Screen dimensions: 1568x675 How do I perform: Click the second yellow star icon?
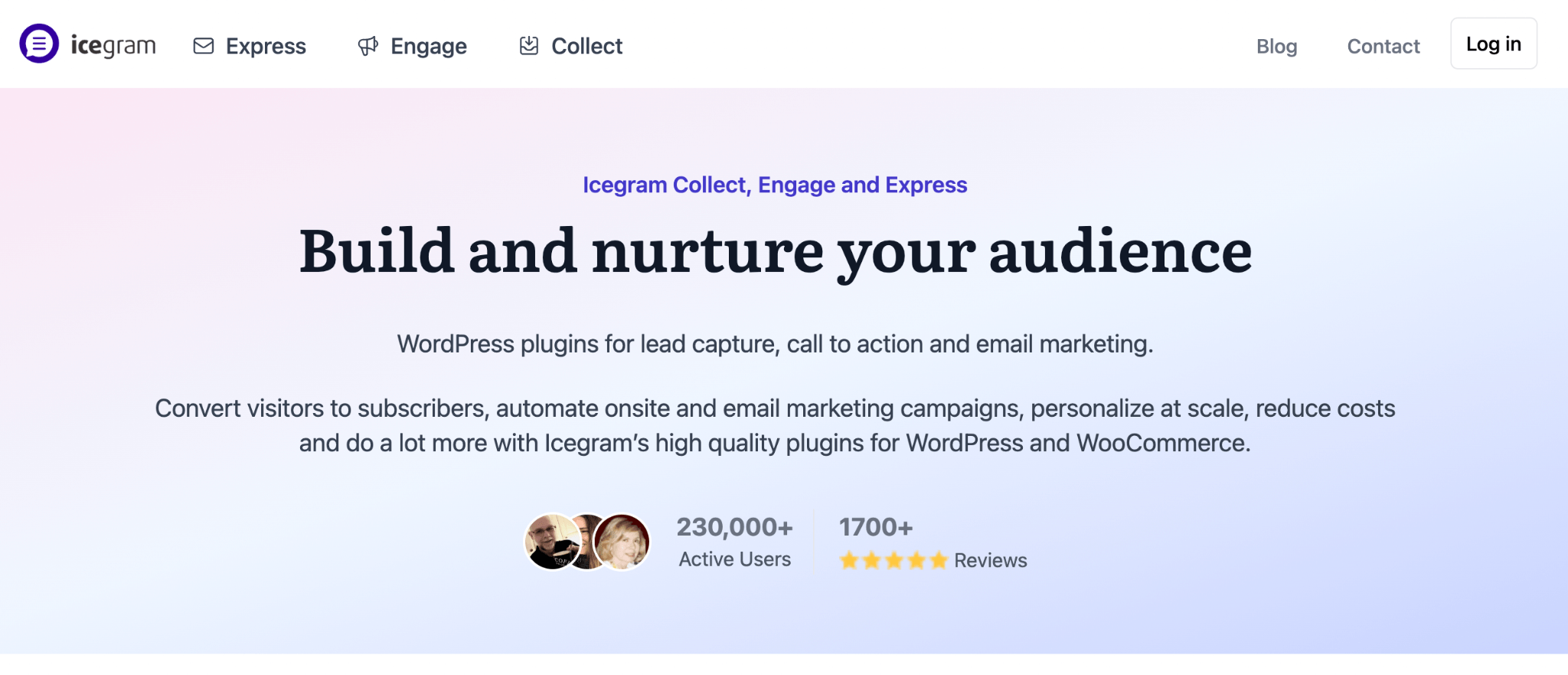point(873,560)
